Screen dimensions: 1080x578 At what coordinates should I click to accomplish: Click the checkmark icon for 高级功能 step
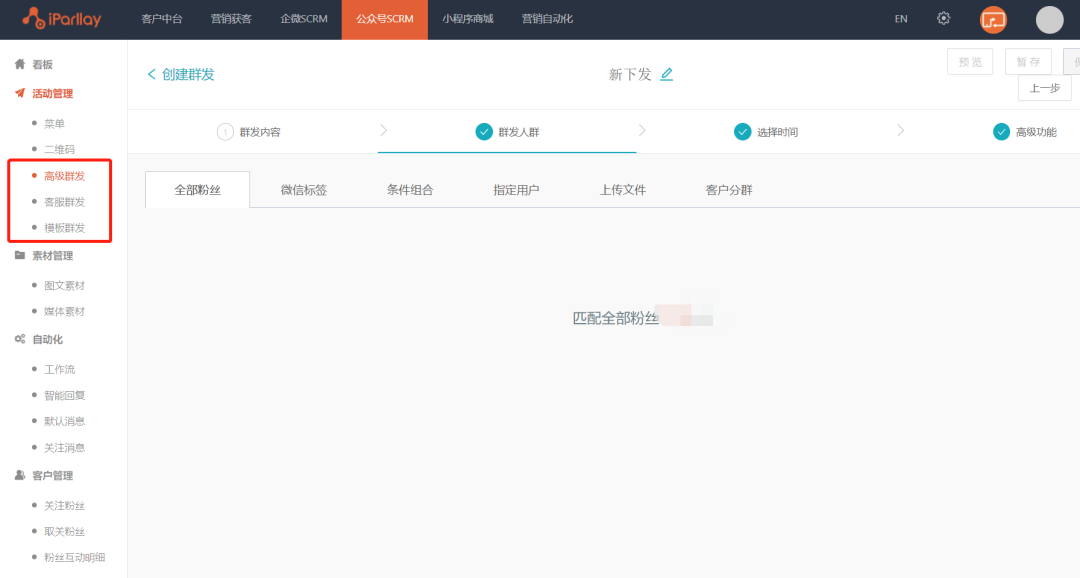pyautogui.click(x=1001, y=132)
